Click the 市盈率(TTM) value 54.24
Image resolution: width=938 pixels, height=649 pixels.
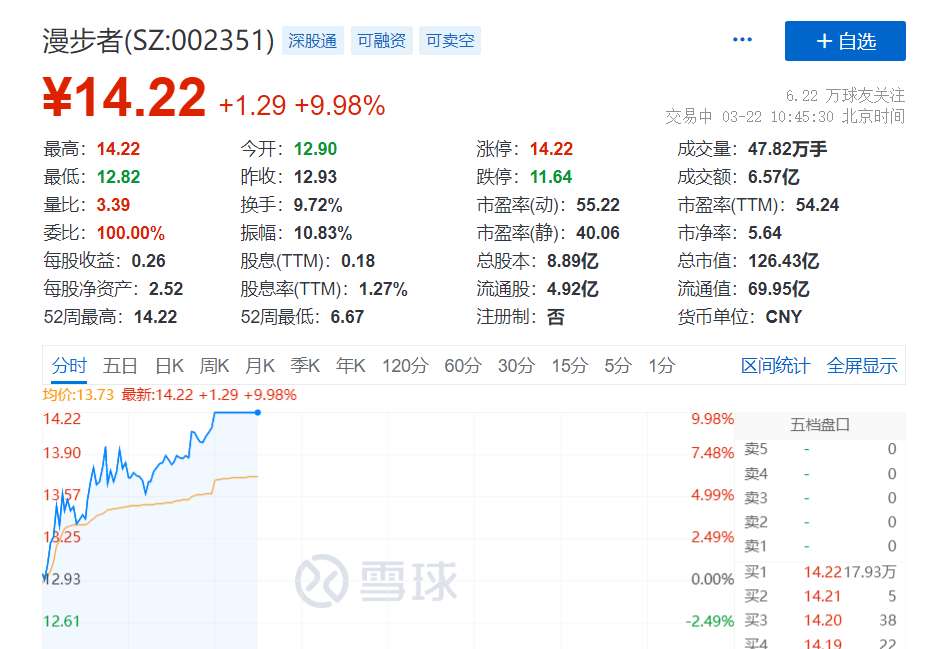(x=817, y=205)
